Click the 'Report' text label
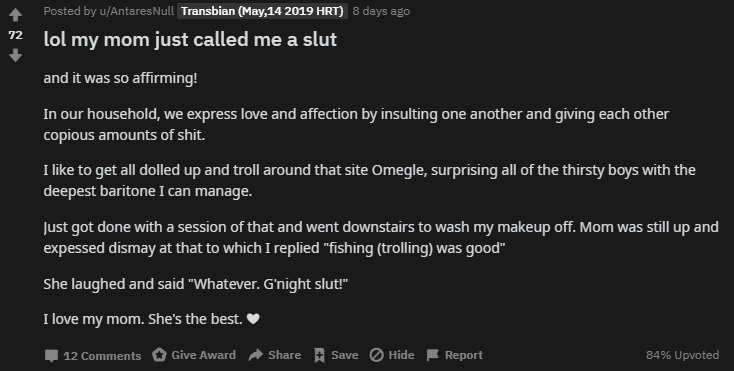This screenshot has height=371, width=734. pyautogui.click(x=463, y=355)
